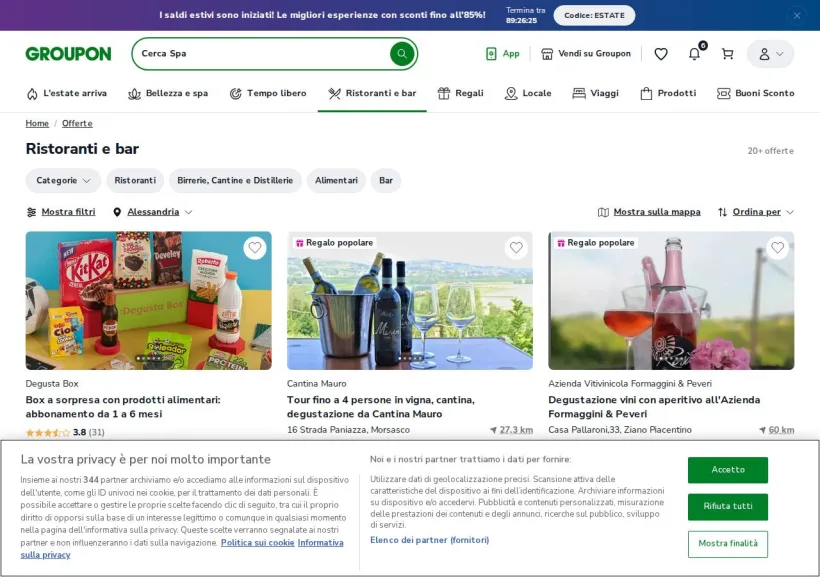Select Ristoranti e bar tab
The image size is (820, 577).
[x=372, y=93]
